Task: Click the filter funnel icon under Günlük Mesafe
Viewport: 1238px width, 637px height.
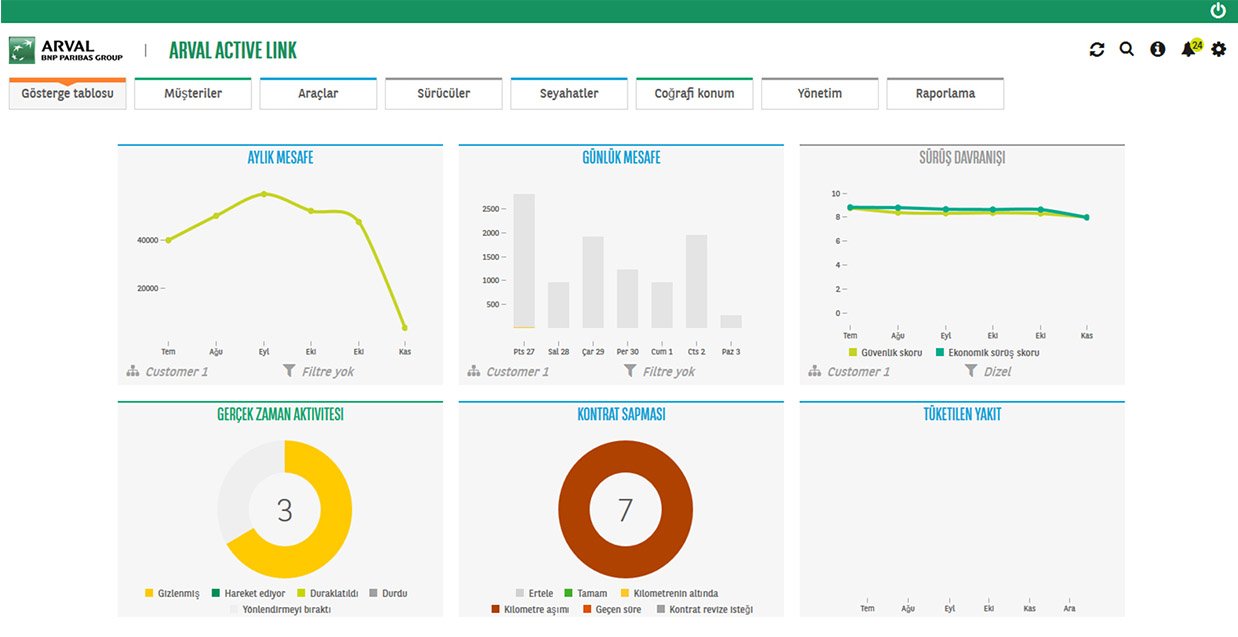Action: tap(629, 371)
